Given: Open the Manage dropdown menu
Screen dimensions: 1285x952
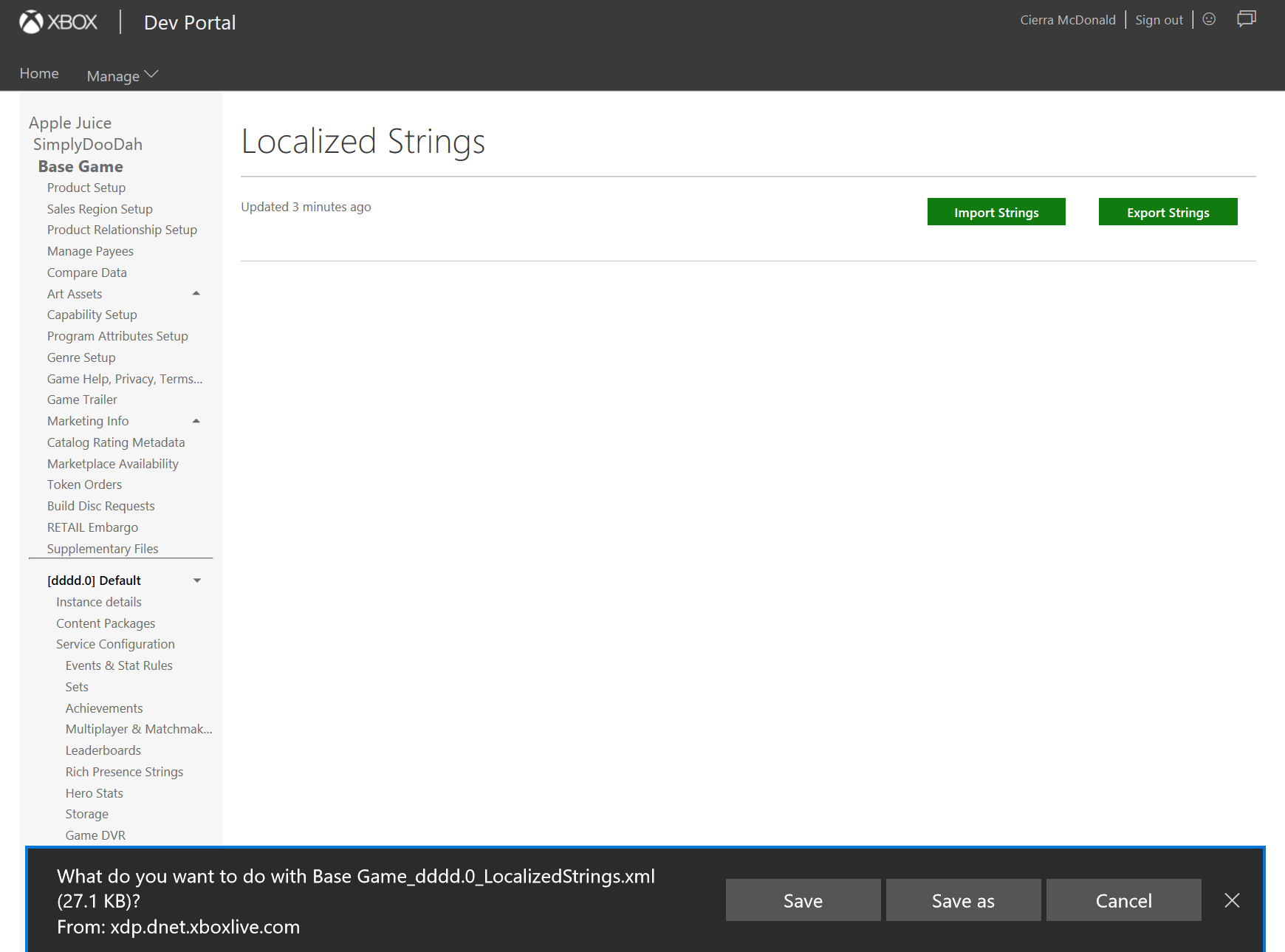Looking at the screenshot, I should (x=123, y=75).
